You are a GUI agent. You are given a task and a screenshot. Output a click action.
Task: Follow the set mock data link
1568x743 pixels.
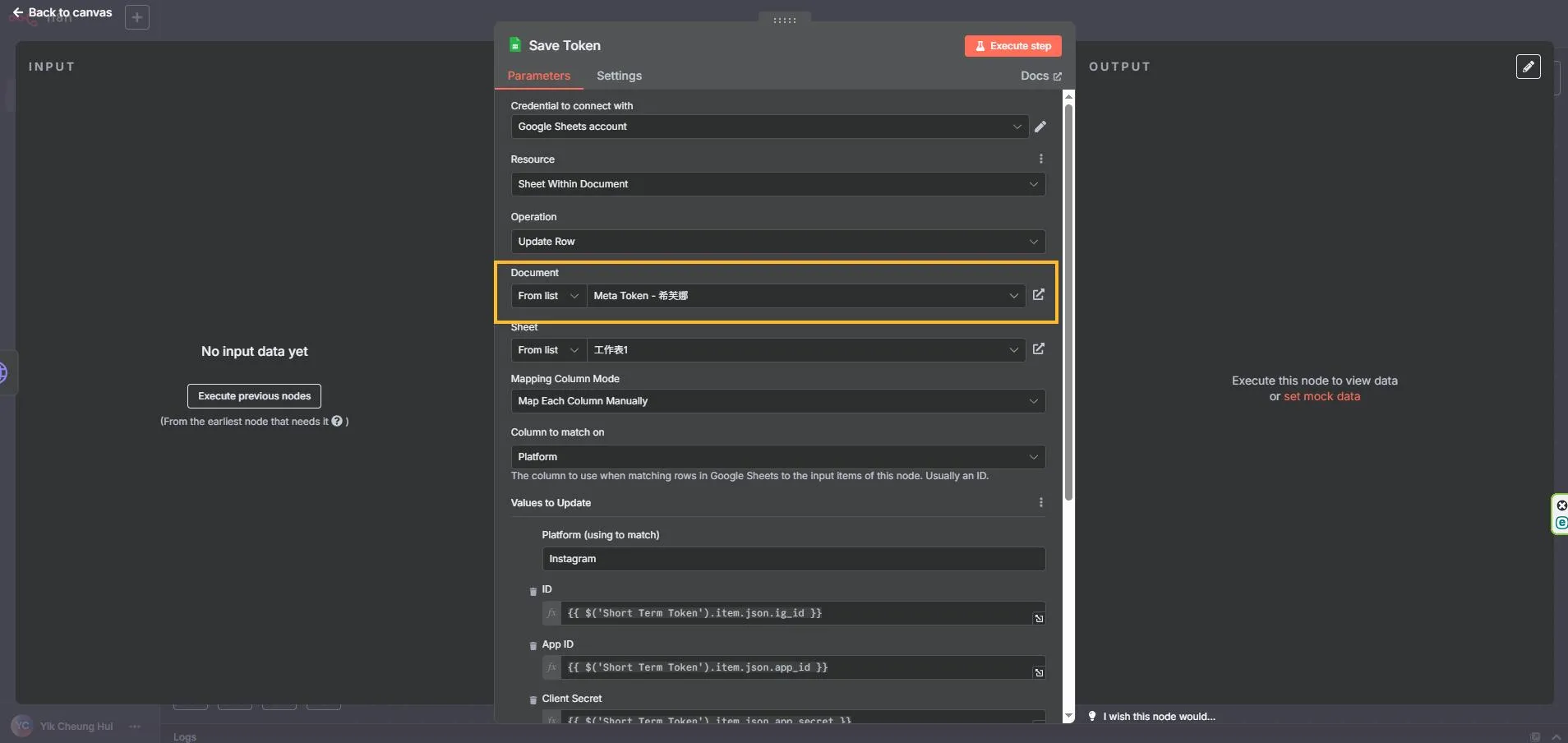(x=1321, y=396)
